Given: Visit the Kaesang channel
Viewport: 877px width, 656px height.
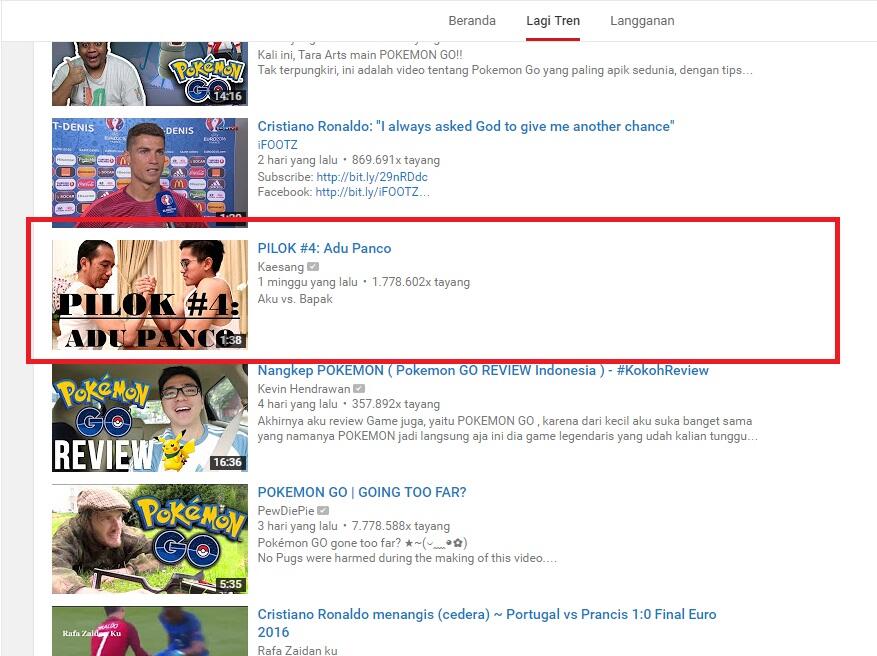Looking at the screenshot, I should [280, 267].
